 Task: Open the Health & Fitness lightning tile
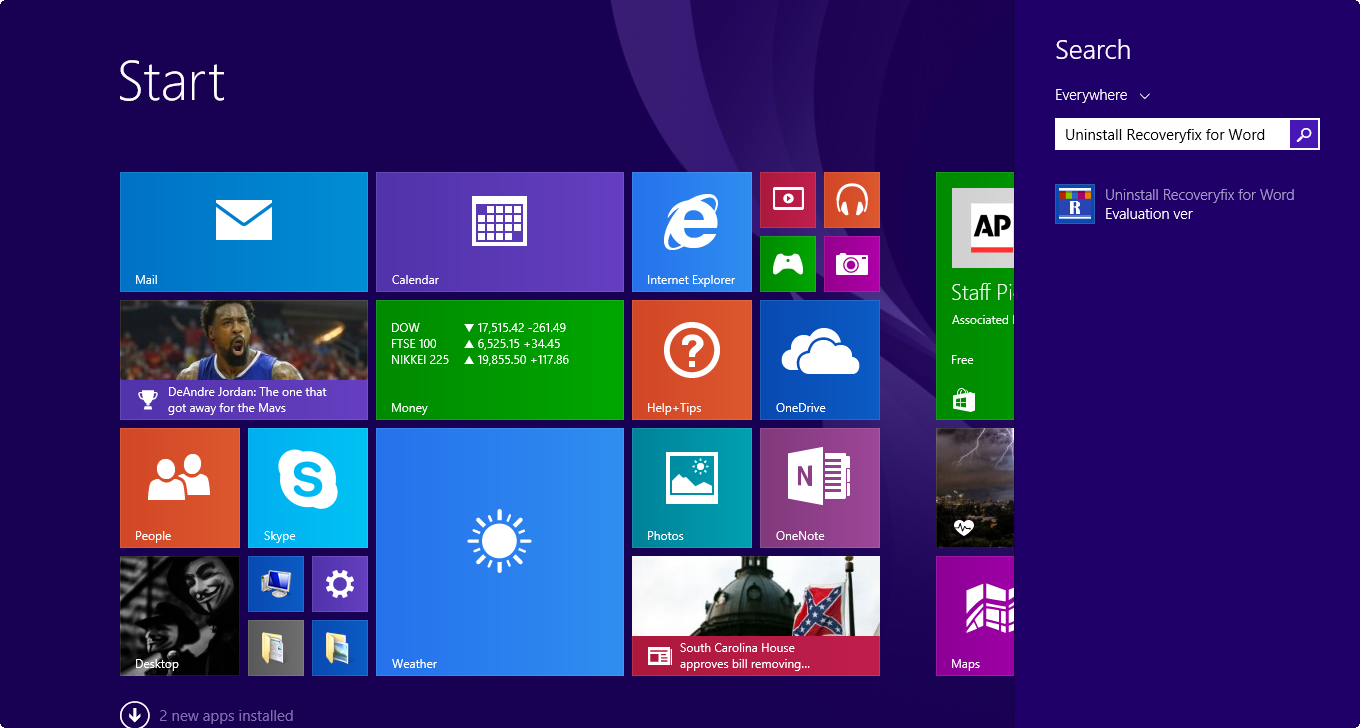click(x=975, y=488)
